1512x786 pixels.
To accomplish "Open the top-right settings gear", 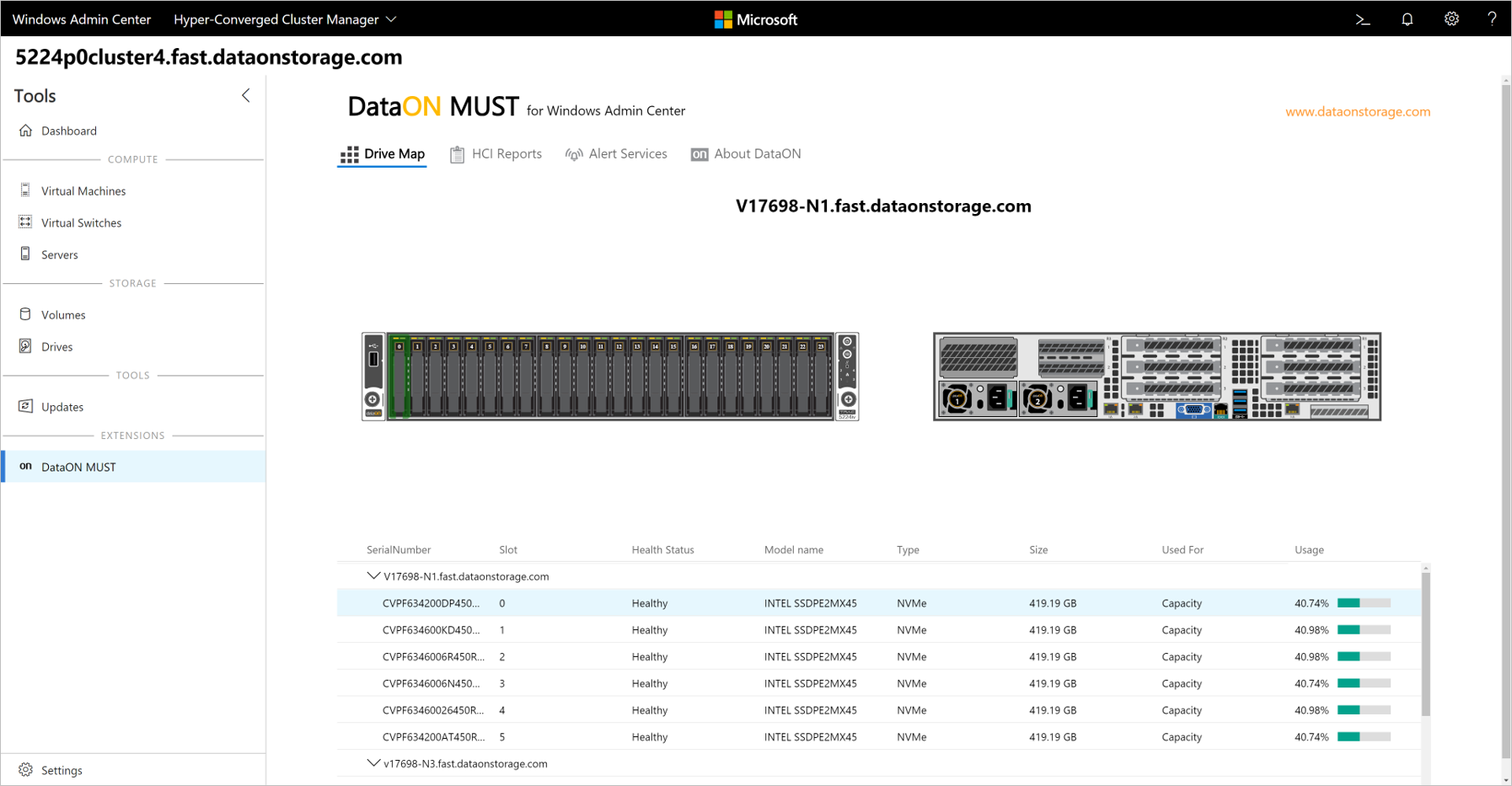I will coord(1450,19).
